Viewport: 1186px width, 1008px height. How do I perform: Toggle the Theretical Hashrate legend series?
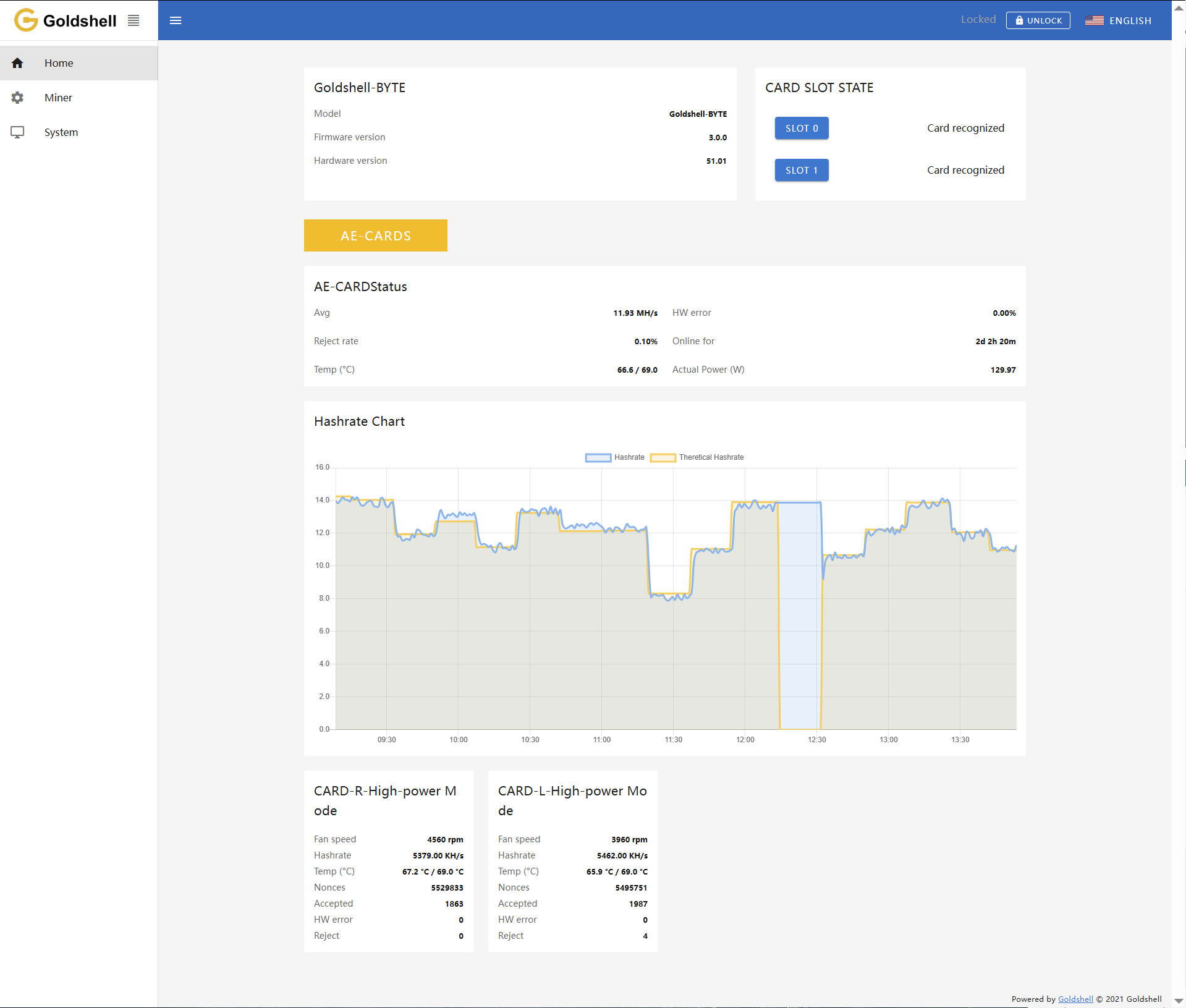(697, 457)
